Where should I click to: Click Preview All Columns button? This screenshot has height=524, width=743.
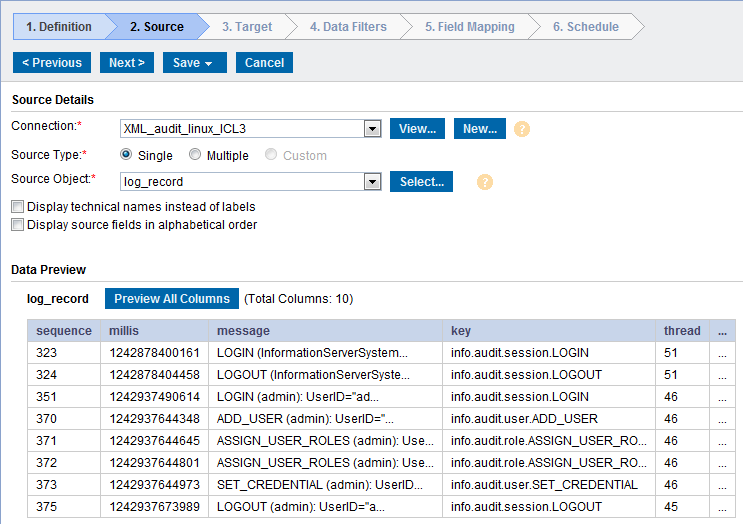click(172, 298)
